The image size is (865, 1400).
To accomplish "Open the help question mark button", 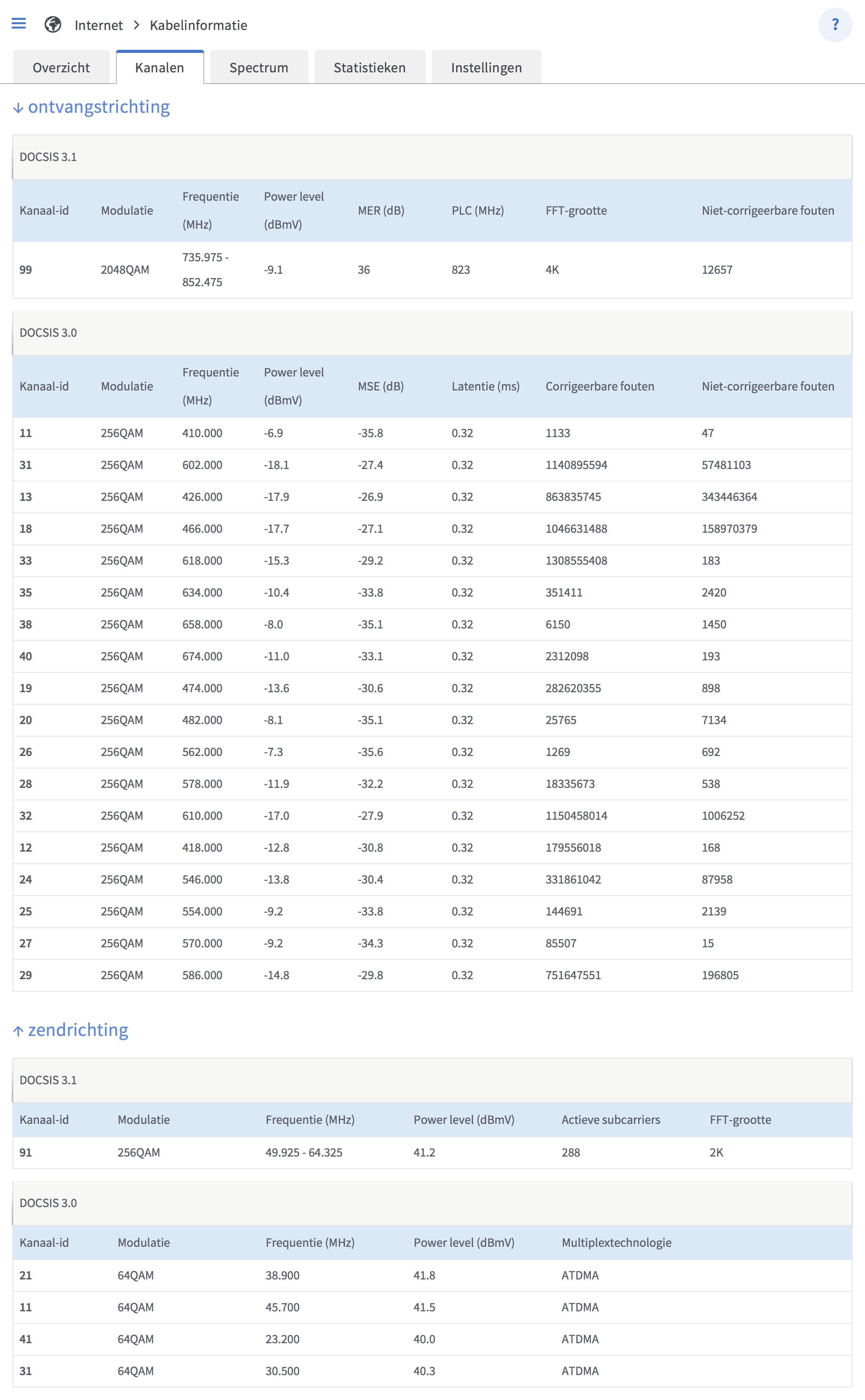I will 835,24.
